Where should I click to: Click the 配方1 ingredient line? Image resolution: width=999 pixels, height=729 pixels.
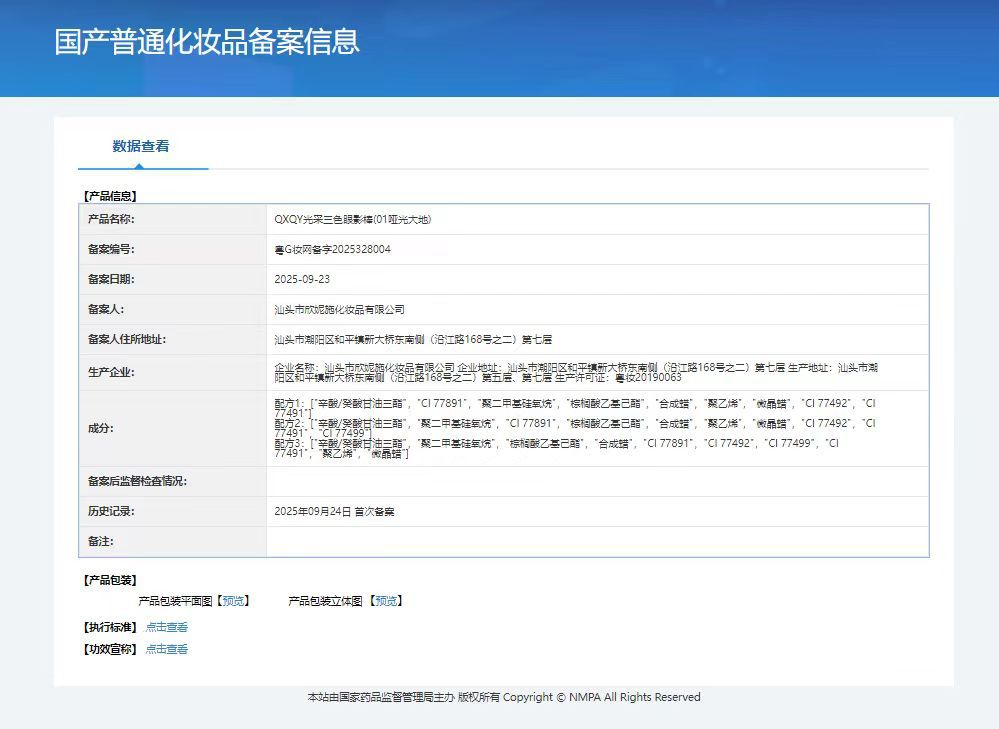point(575,408)
